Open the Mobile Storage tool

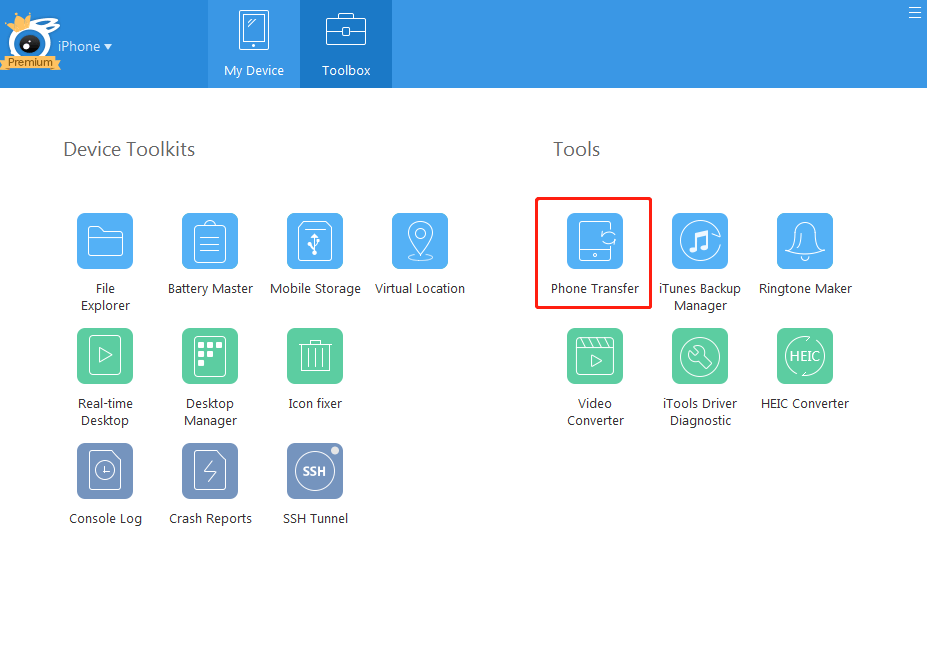point(315,241)
